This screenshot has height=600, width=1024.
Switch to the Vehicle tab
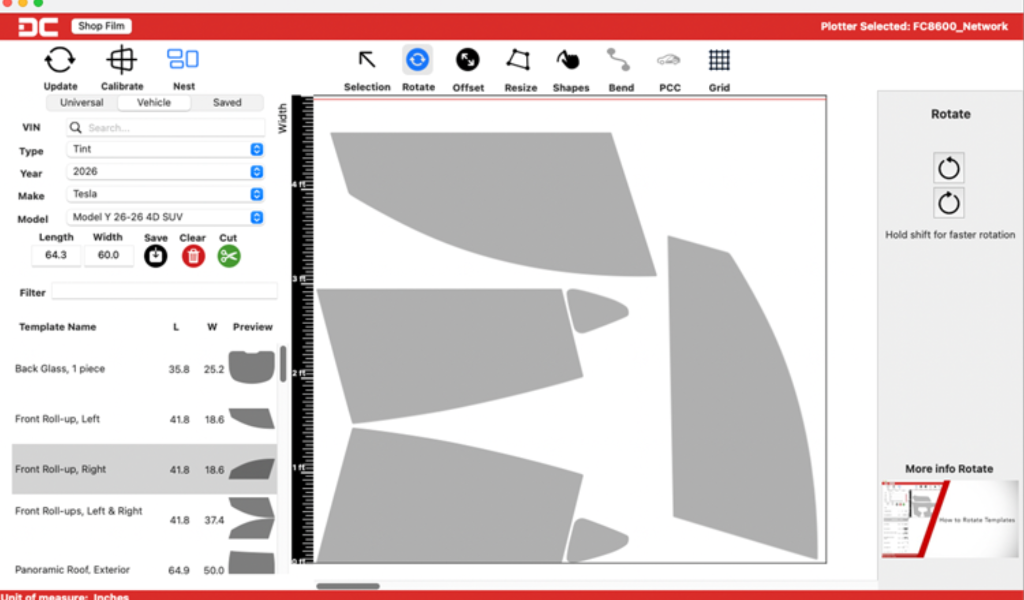point(153,103)
